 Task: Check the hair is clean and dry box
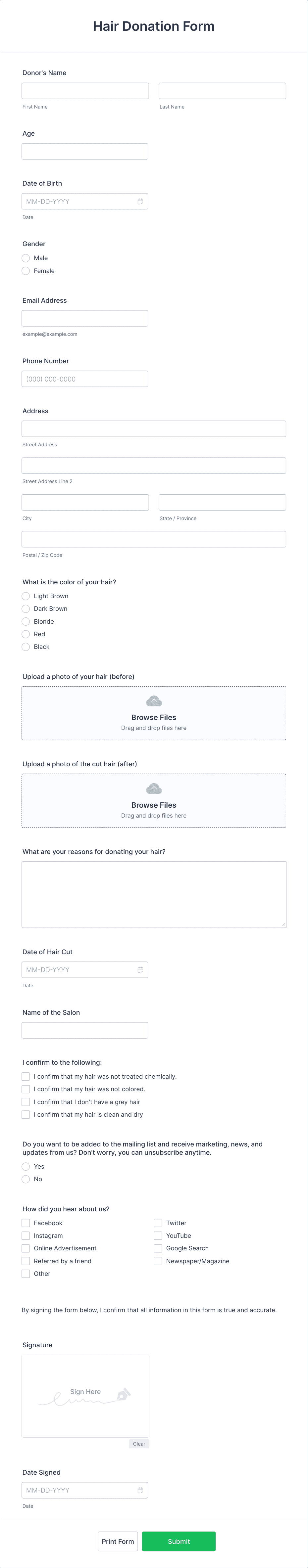(26, 1114)
